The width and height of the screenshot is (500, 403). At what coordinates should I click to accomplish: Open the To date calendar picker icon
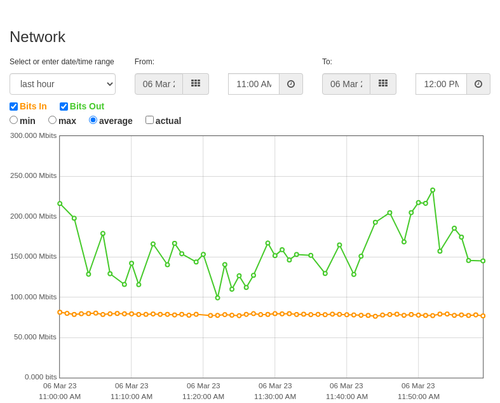[383, 84]
